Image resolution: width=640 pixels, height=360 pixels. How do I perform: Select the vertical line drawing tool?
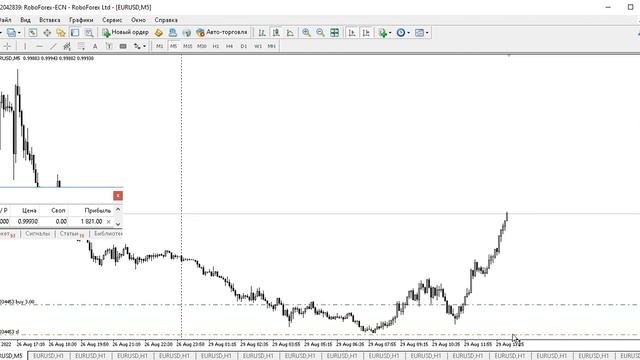[25, 46]
